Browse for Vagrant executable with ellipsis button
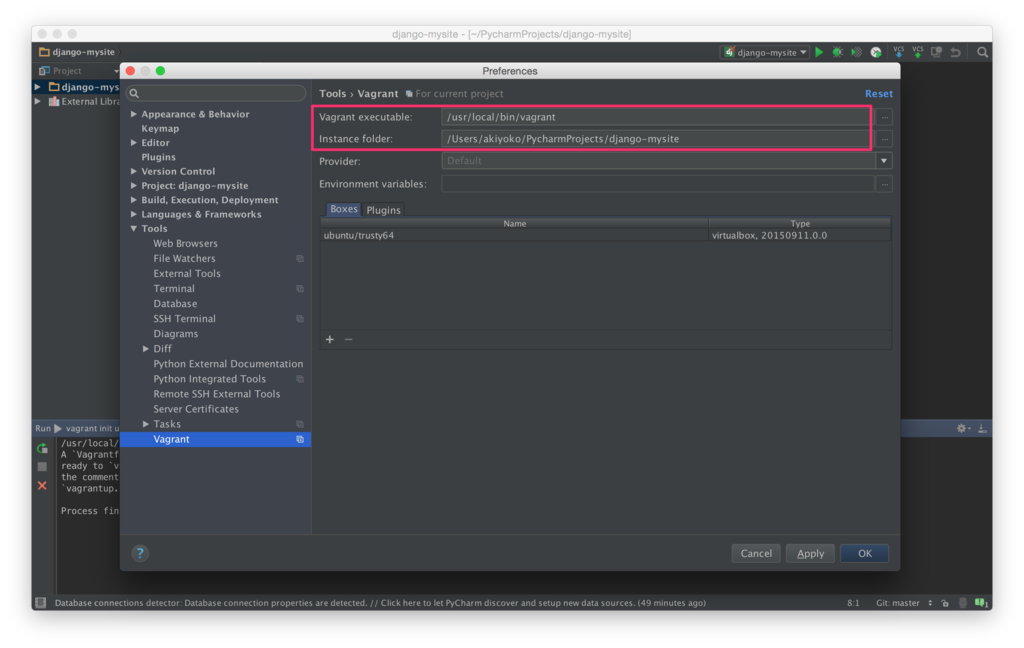The image size is (1024, 648). (x=884, y=117)
